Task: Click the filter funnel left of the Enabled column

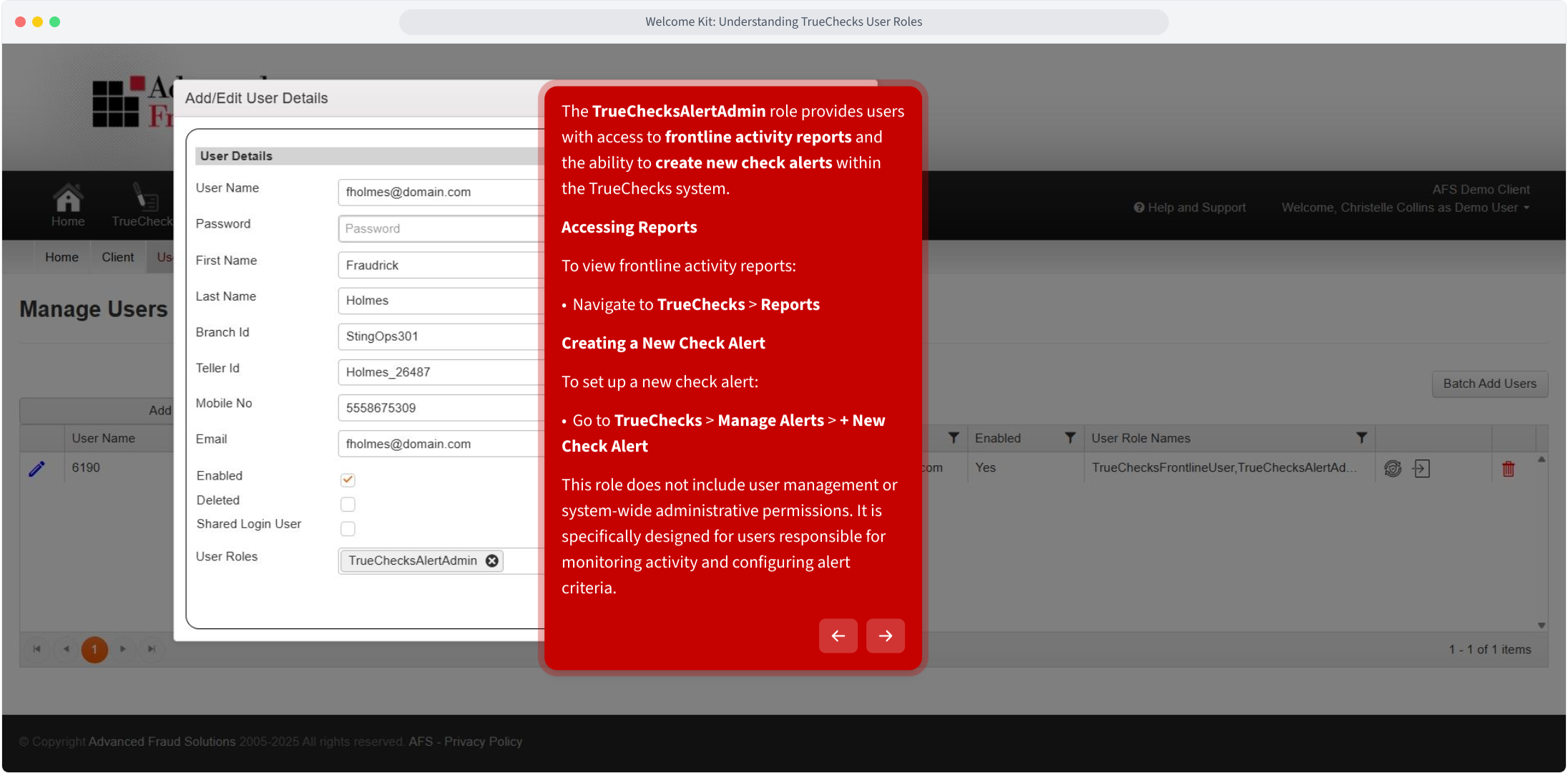Action: (954, 438)
